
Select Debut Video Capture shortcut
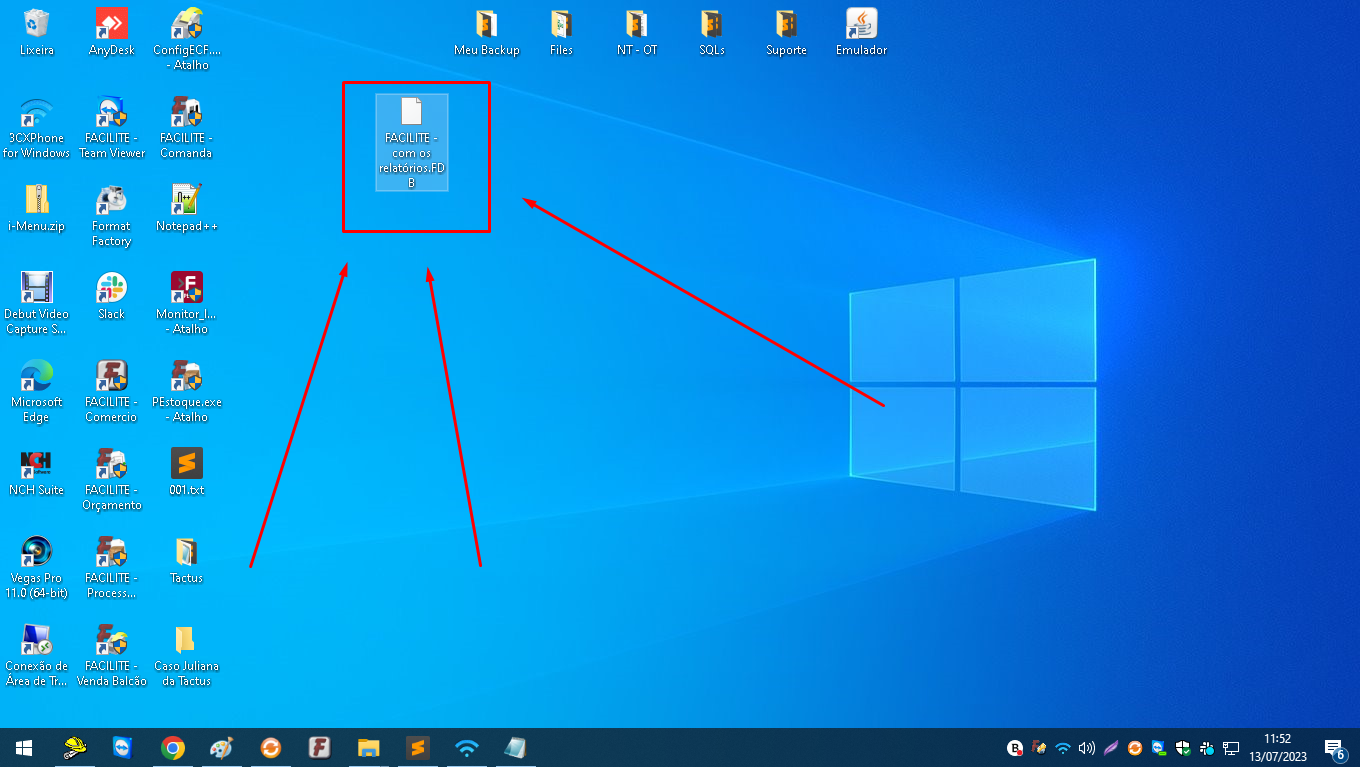pos(37,303)
